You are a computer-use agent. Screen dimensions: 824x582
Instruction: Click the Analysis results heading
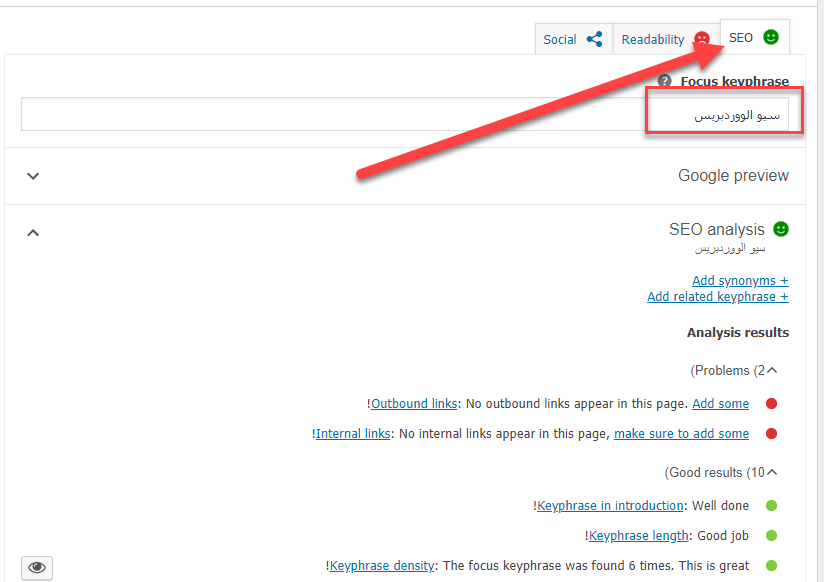[738, 332]
